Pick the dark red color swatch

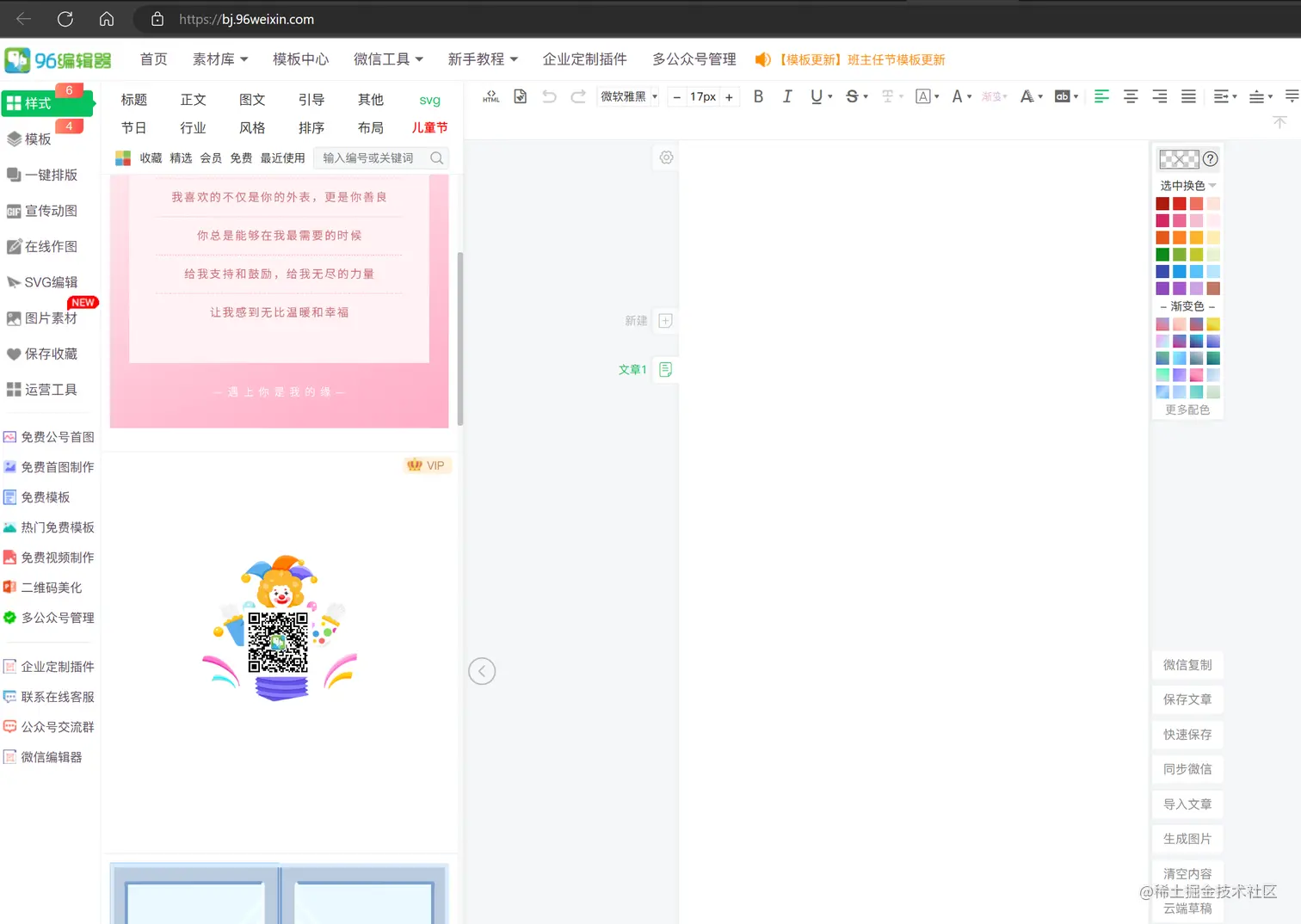tap(1162, 204)
